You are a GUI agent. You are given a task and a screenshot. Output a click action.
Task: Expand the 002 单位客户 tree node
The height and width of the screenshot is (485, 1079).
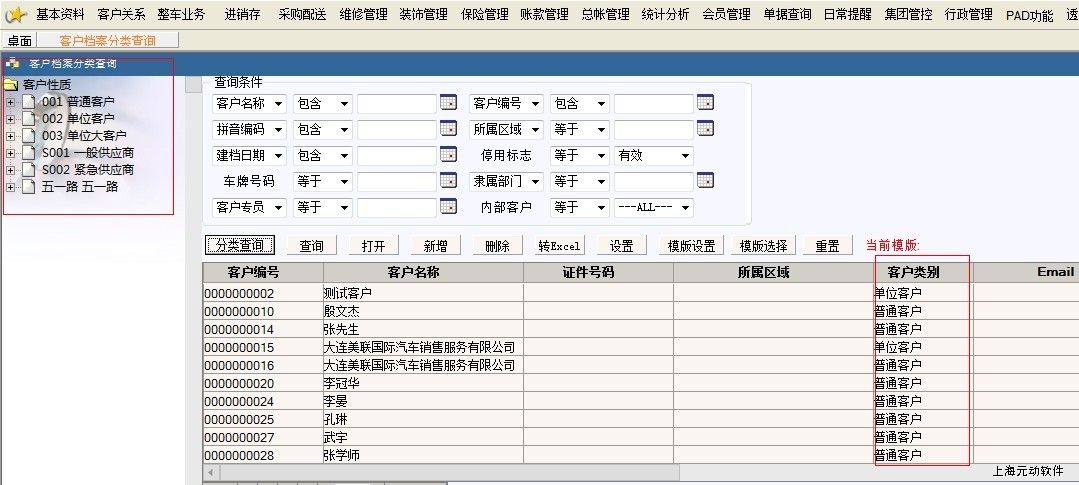pos(11,119)
